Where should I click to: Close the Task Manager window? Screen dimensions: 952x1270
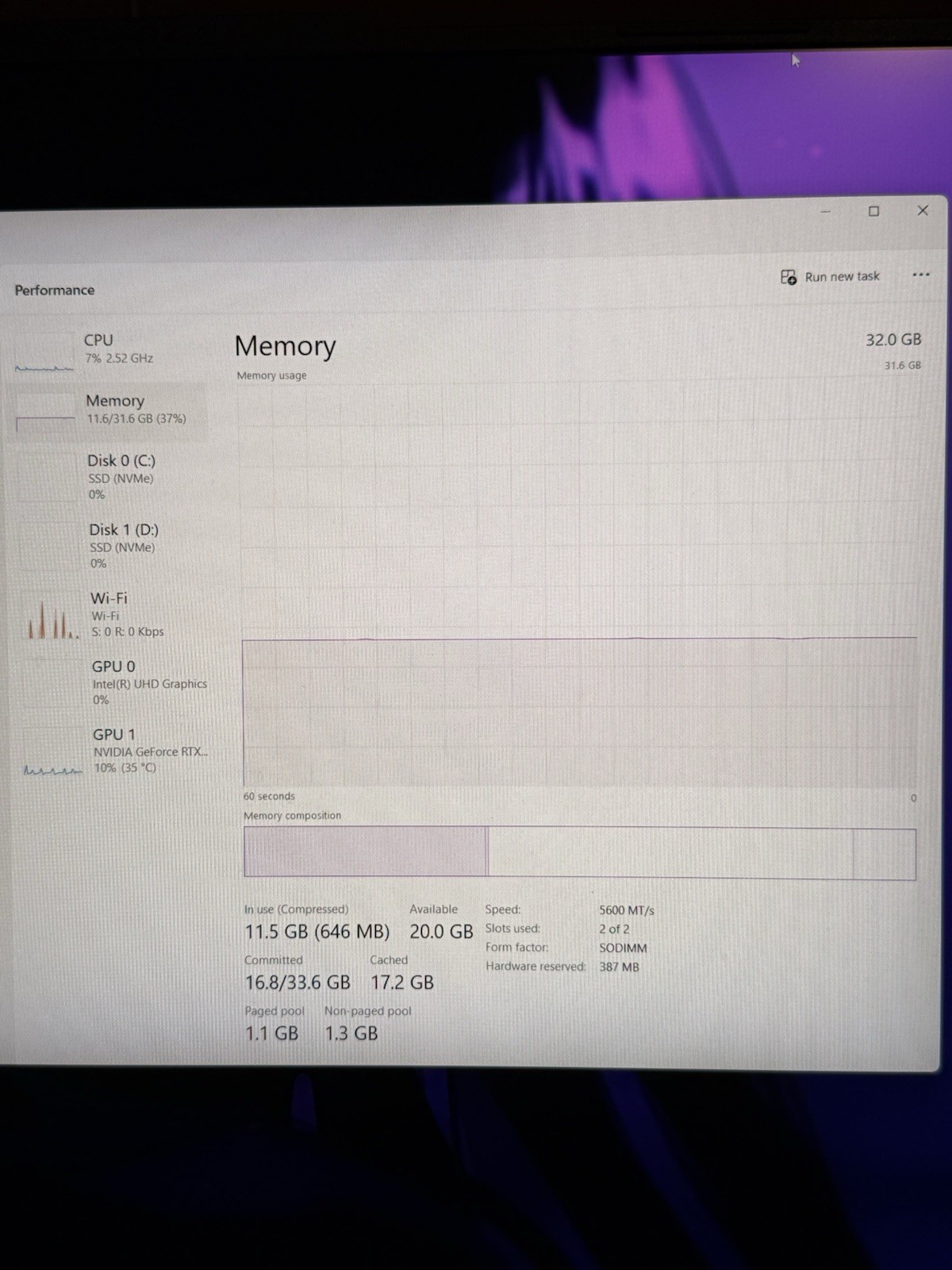[x=923, y=210]
